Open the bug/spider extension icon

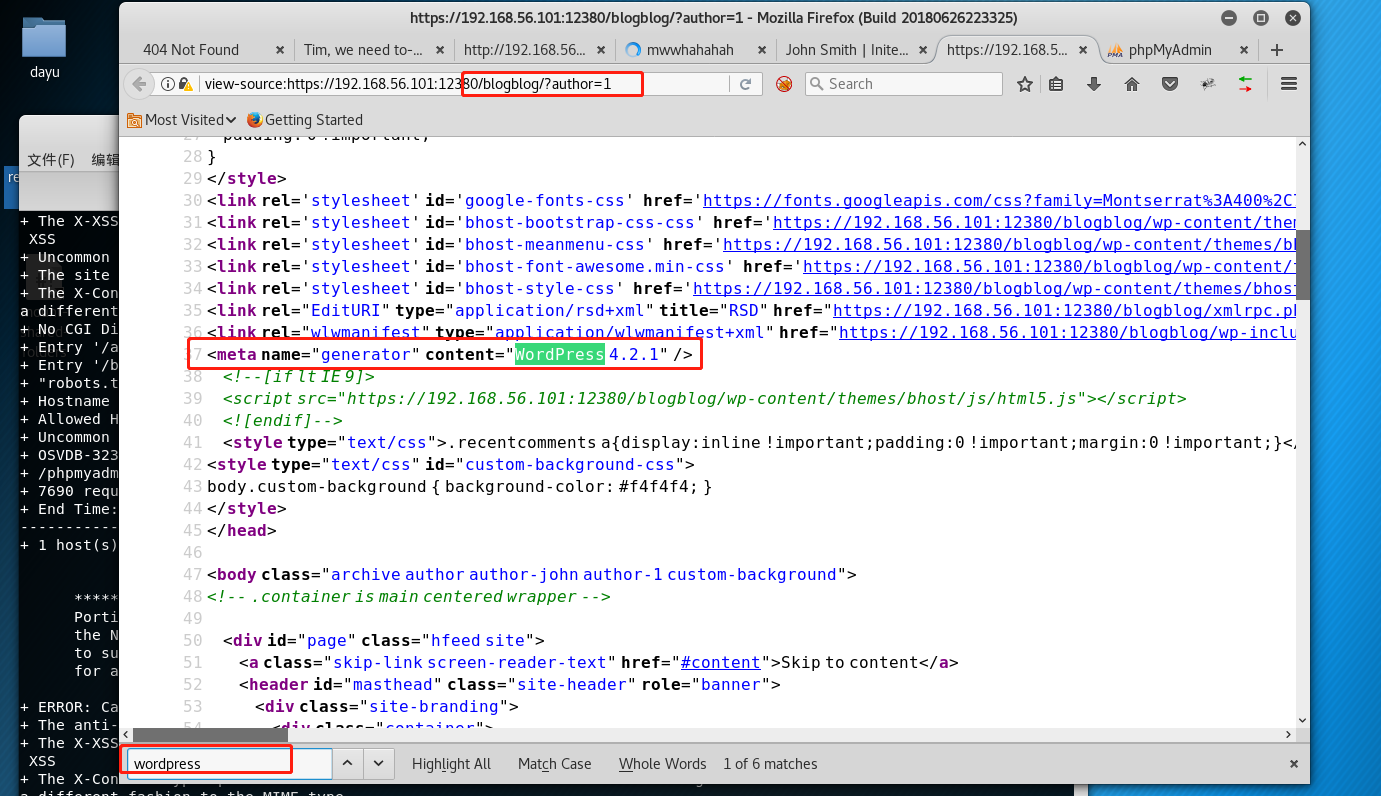pos(1207,84)
